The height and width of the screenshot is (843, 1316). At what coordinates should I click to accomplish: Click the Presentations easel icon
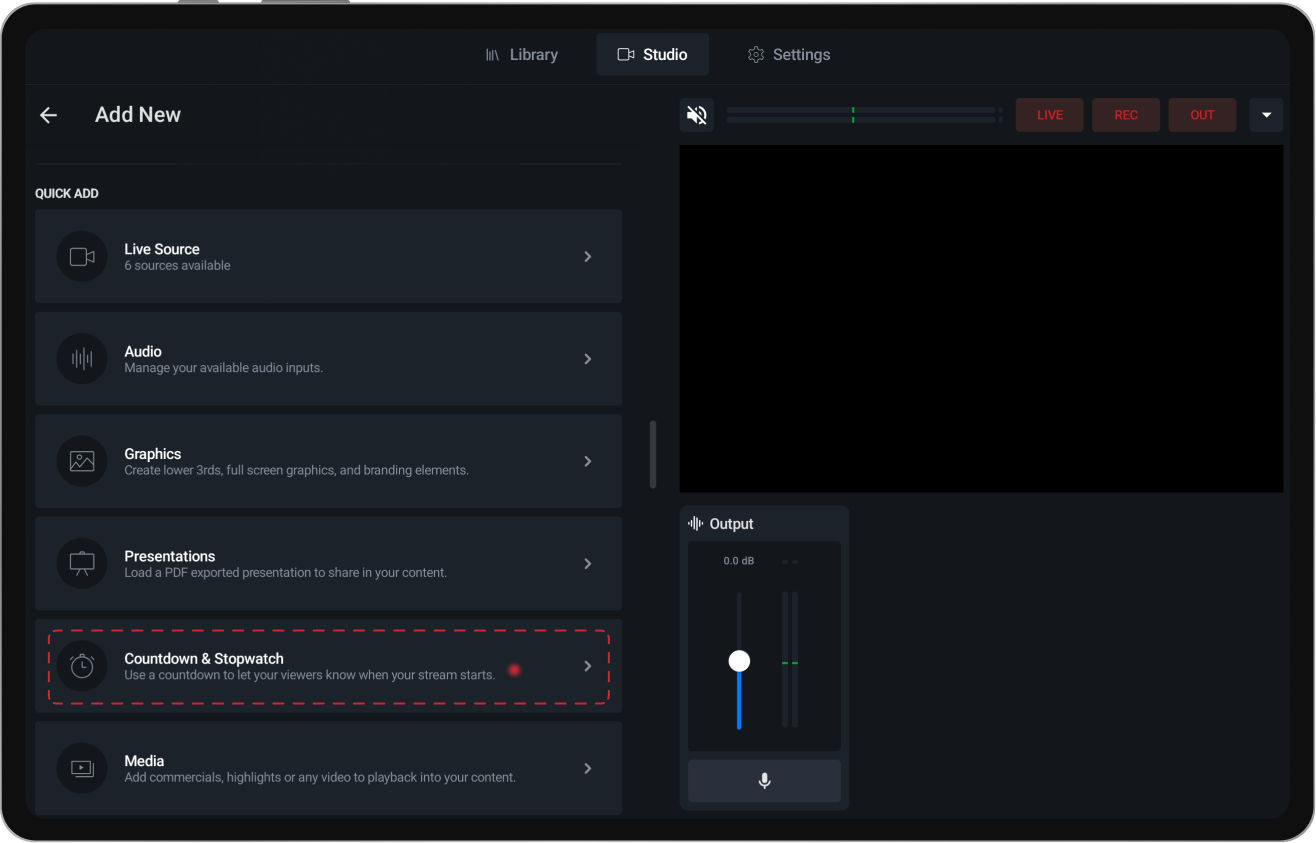tap(81, 563)
